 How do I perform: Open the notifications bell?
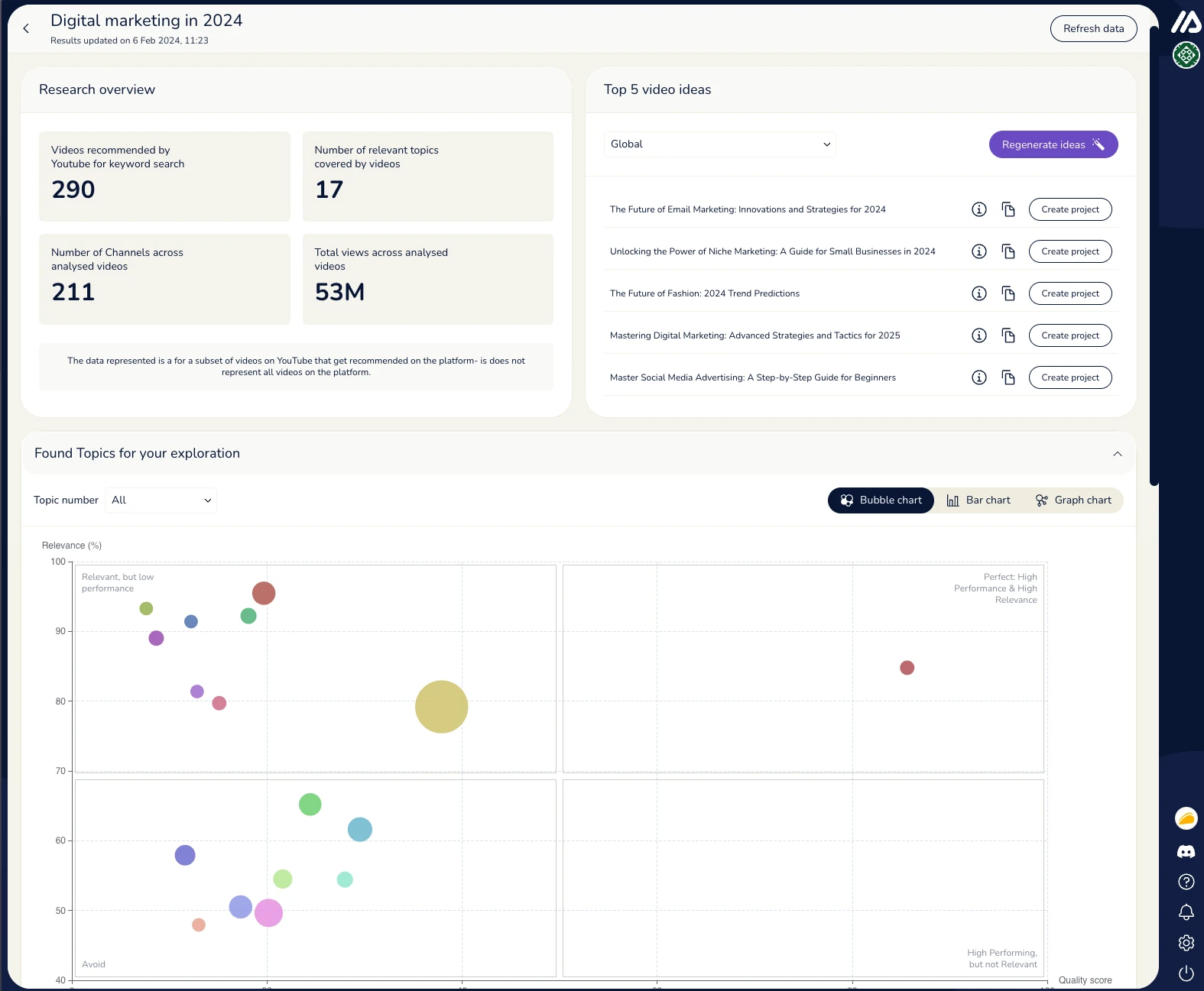[1186, 912]
